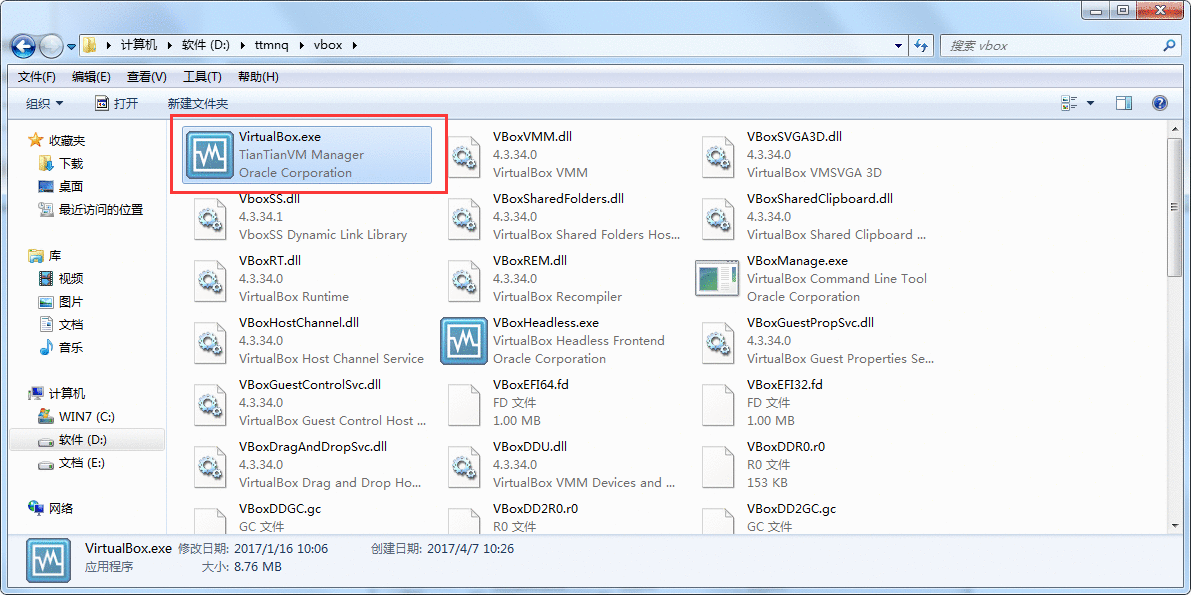Click the 搜索 vbox search field

tap(1050, 46)
